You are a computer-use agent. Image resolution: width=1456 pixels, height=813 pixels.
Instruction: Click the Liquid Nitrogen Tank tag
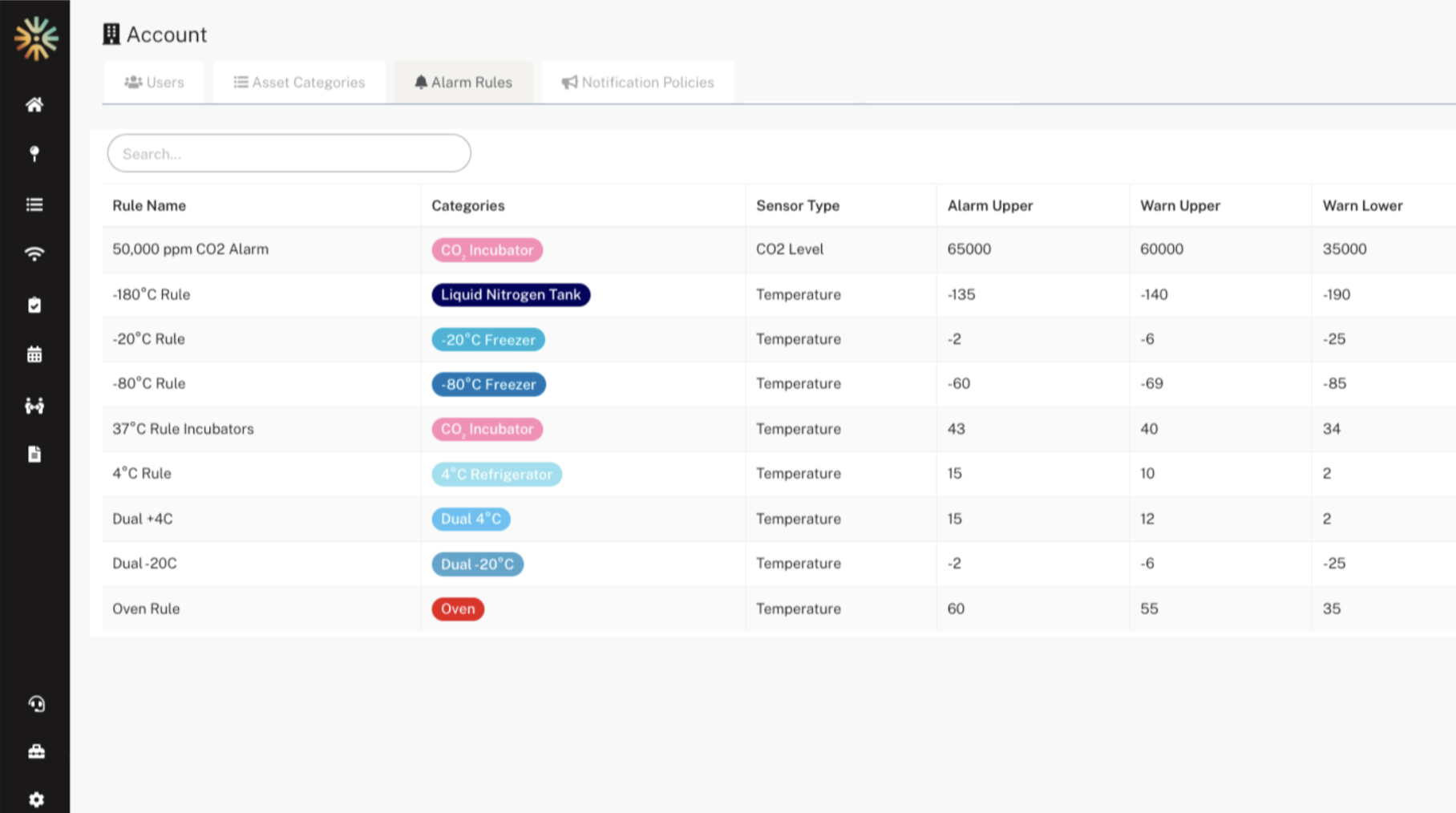pyautogui.click(x=511, y=295)
